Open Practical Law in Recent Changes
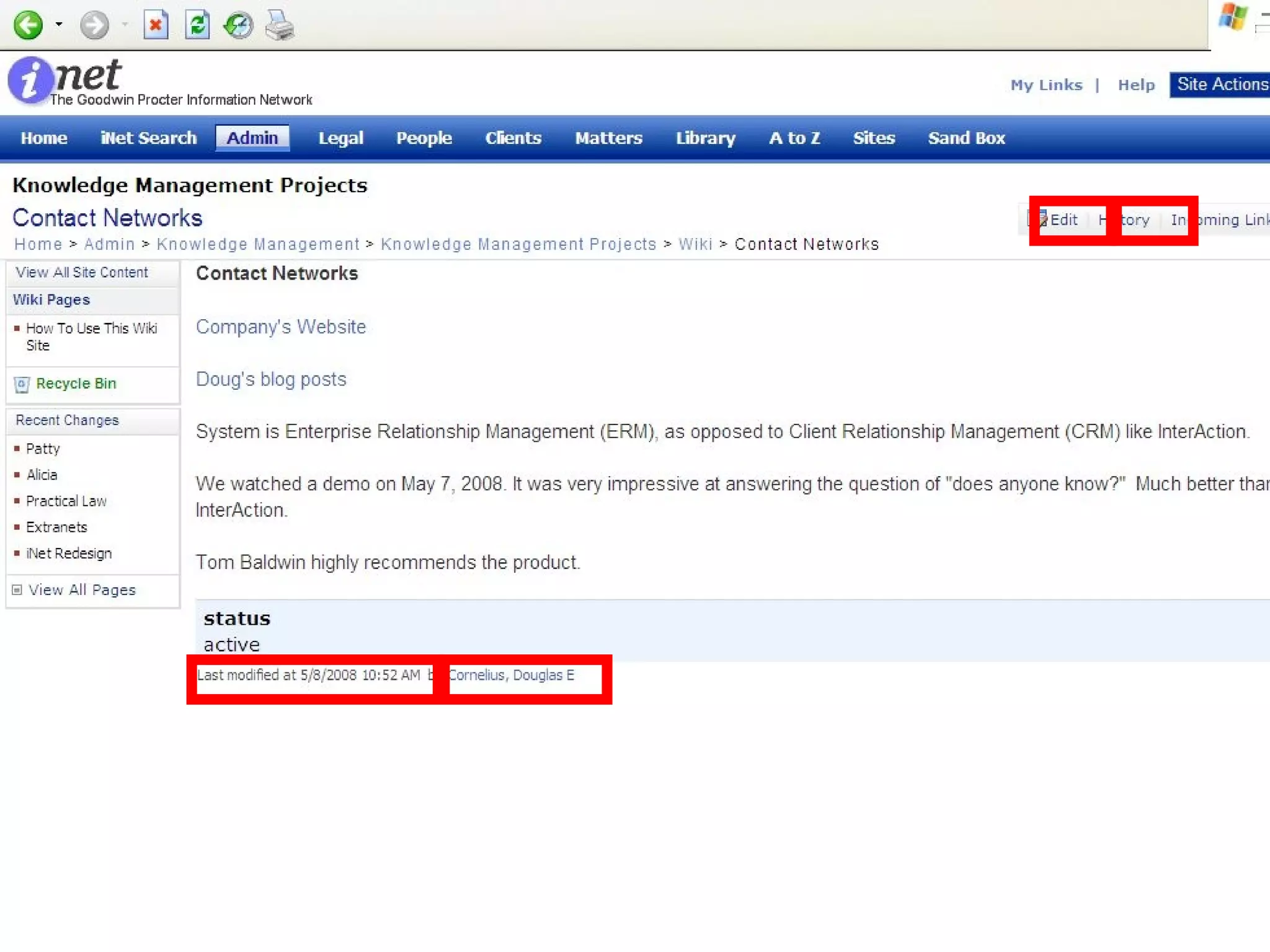Screen dimensions: 1270x952 (66, 501)
